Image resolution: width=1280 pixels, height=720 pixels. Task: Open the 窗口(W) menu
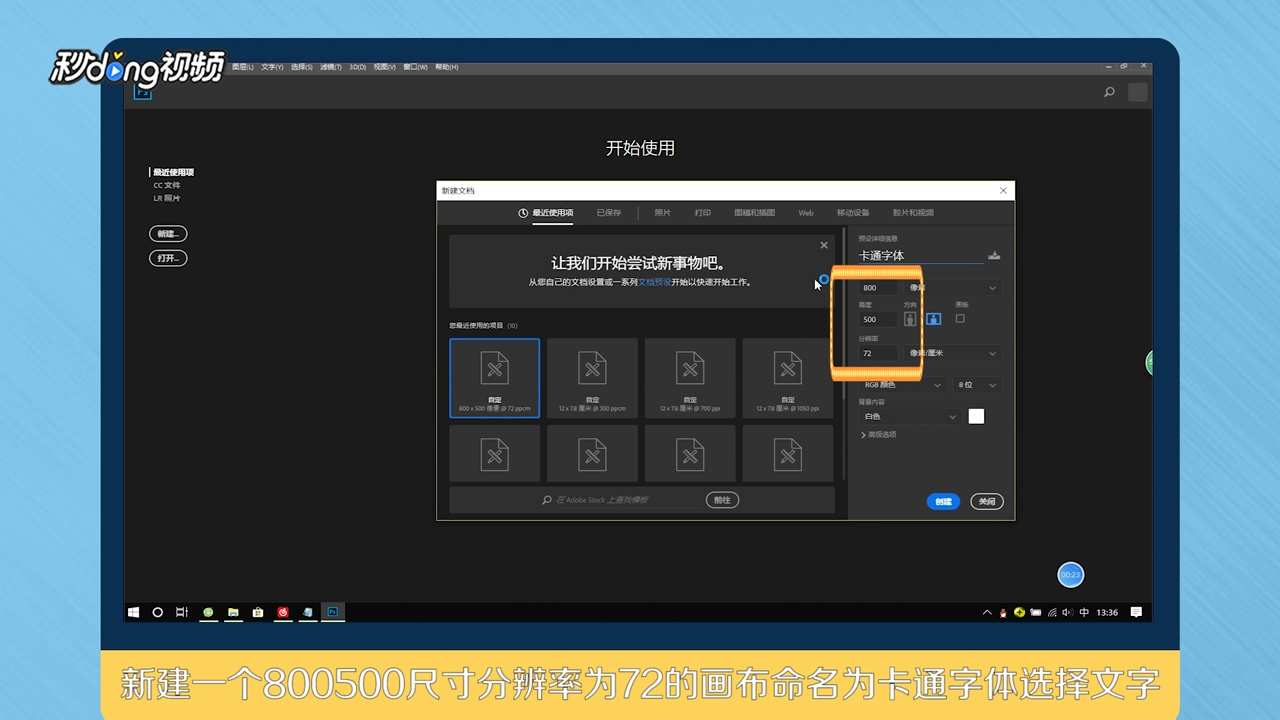(416, 67)
